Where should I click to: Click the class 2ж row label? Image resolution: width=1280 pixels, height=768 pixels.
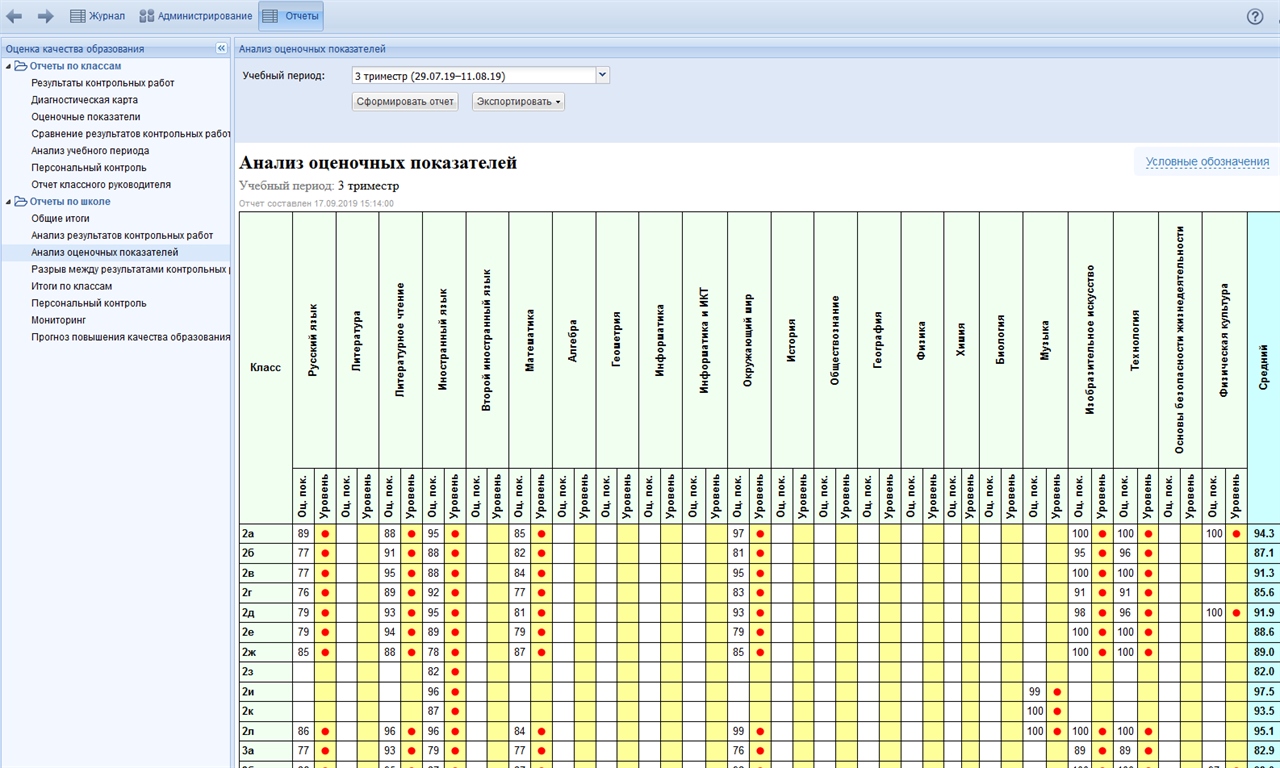coord(266,652)
